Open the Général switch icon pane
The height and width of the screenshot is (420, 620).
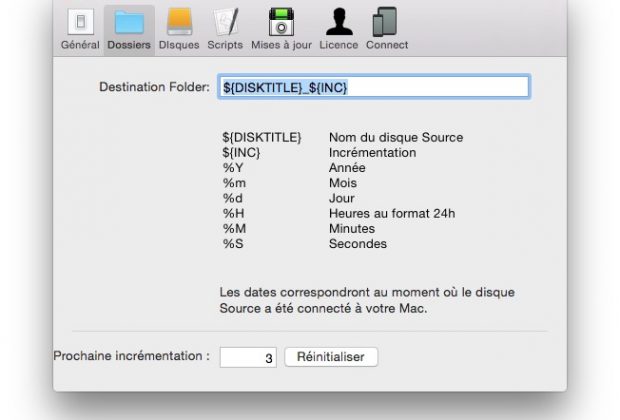(80, 22)
